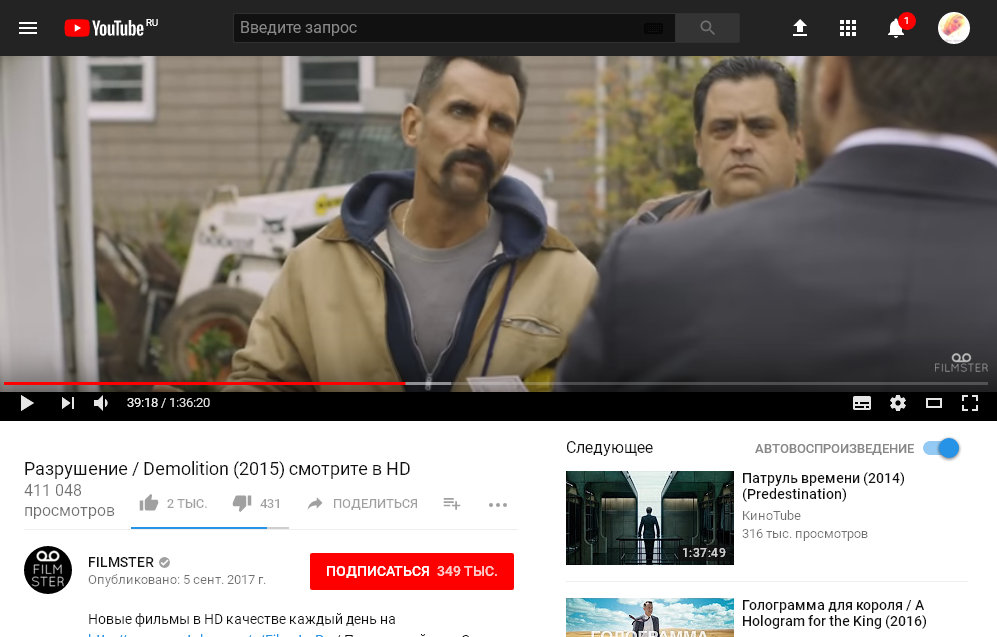This screenshot has width=997, height=637.
Task: Click the description text Новые фильмы в HD
Action: click(242, 619)
